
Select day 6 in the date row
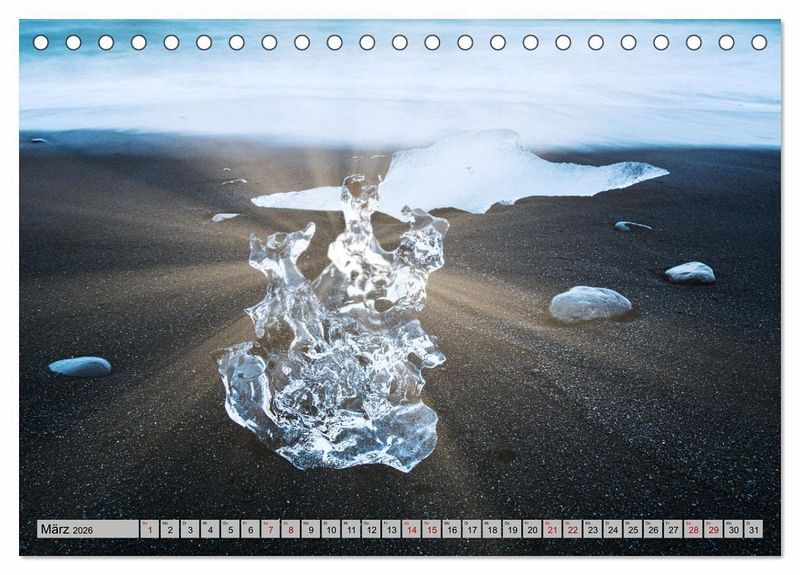click(251, 529)
